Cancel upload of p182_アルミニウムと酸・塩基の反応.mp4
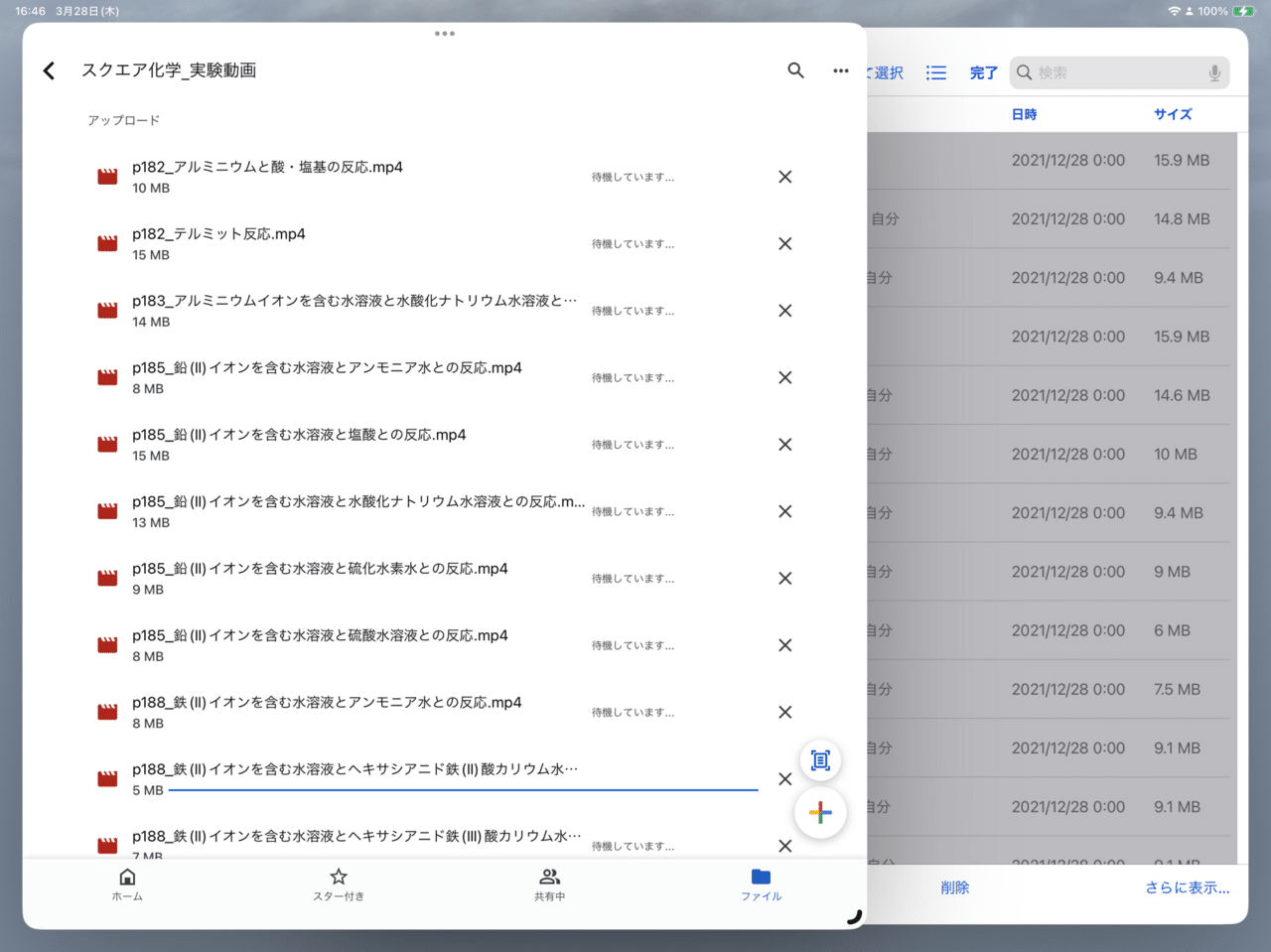Viewport: 1271px width, 952px height. [784, 177]
